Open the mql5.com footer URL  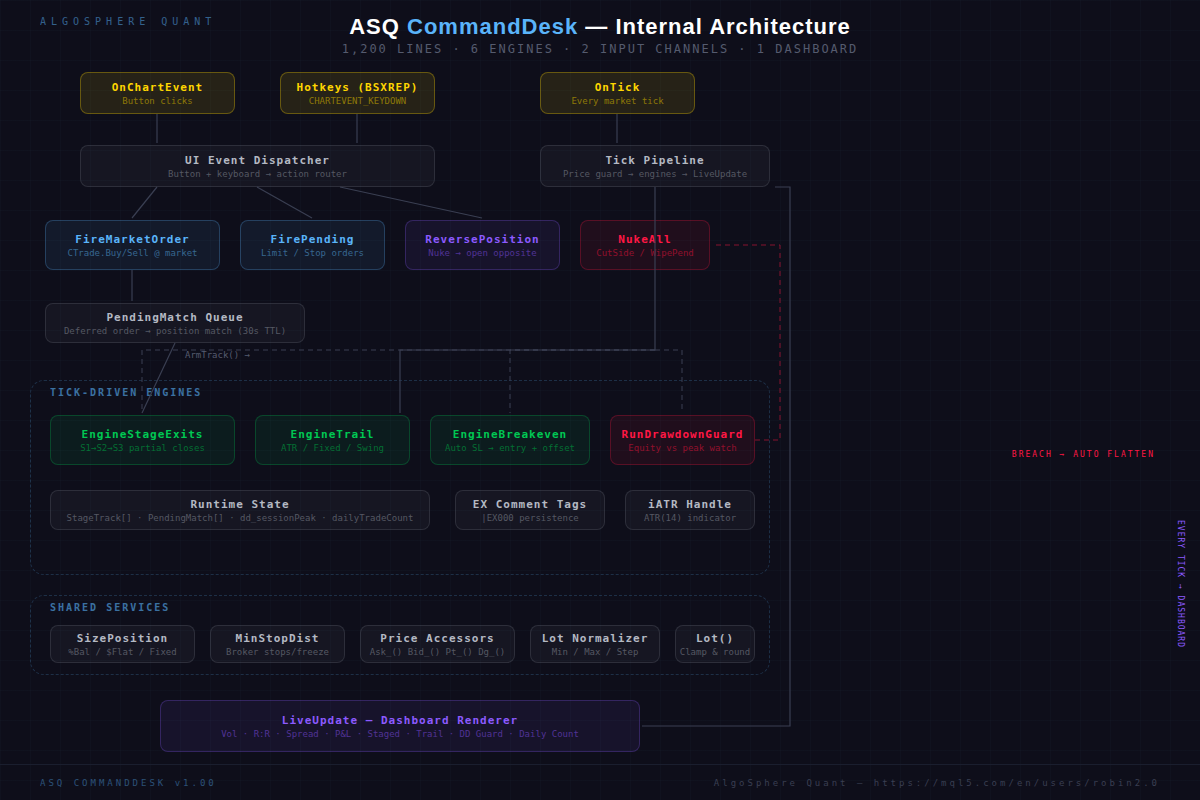[x=1016, y=783]
